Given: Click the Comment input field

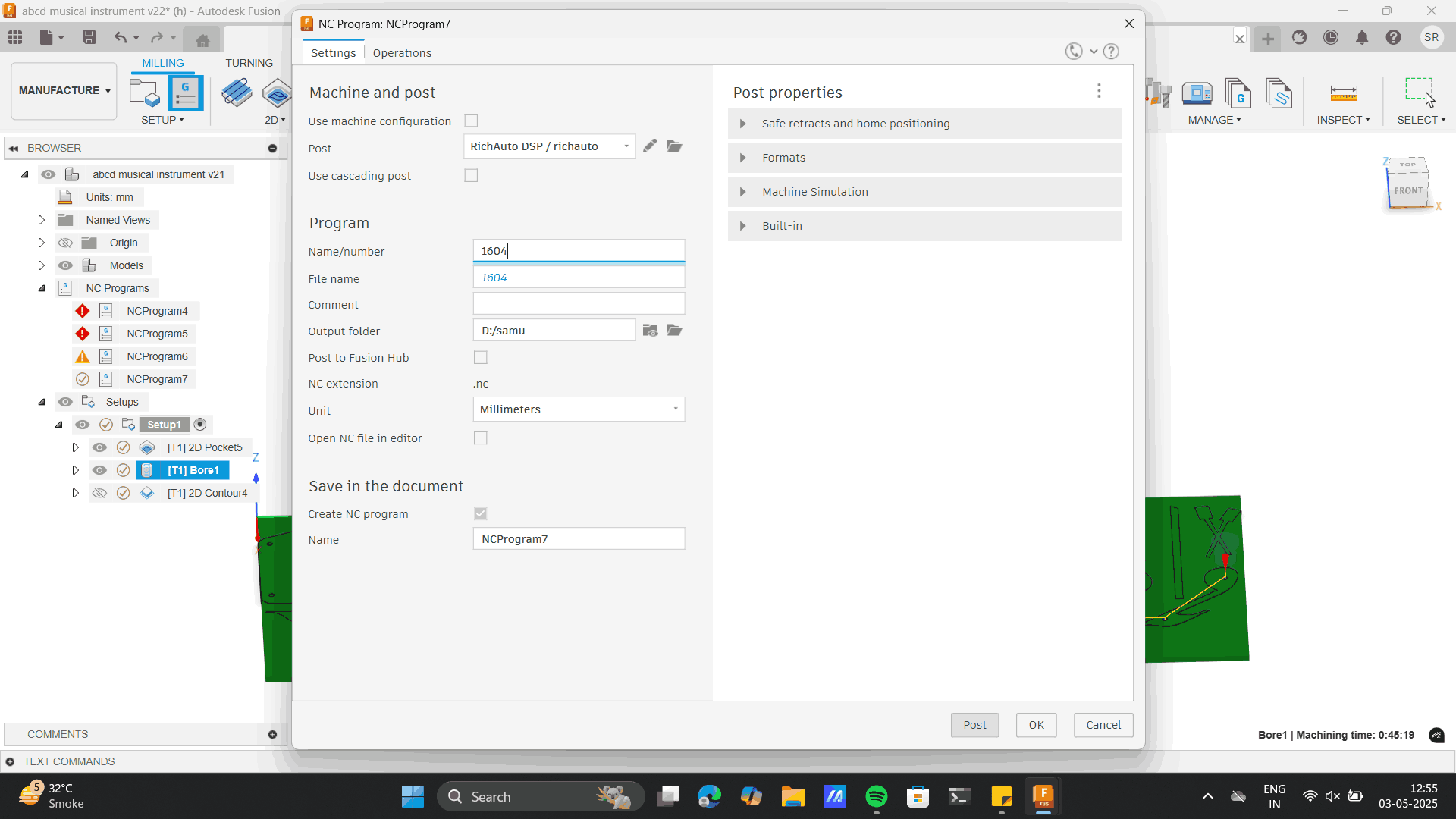Looking at the screenshot, I should [x=579, y=304].
